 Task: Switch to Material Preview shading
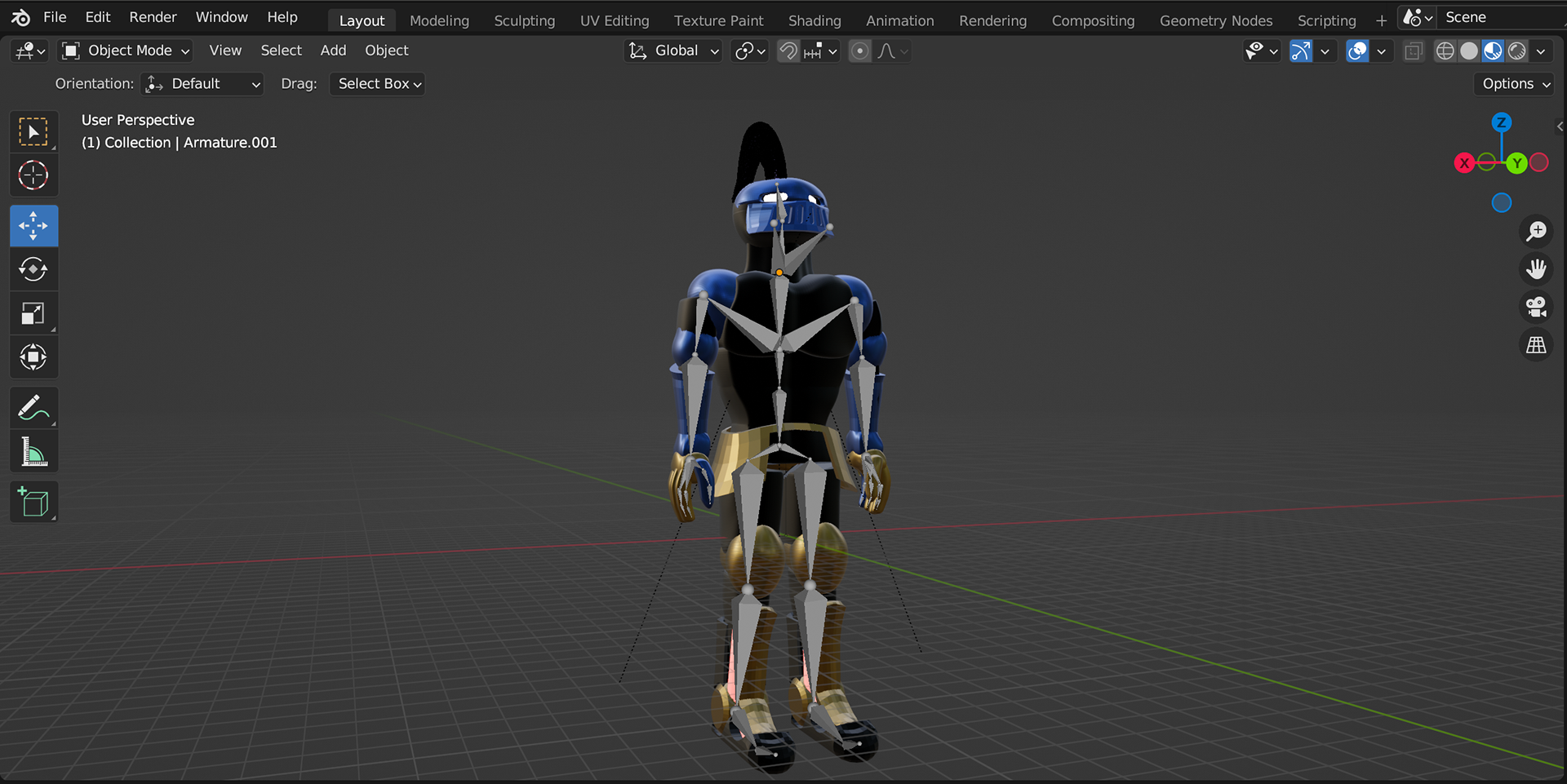[x=1493, y=51]
